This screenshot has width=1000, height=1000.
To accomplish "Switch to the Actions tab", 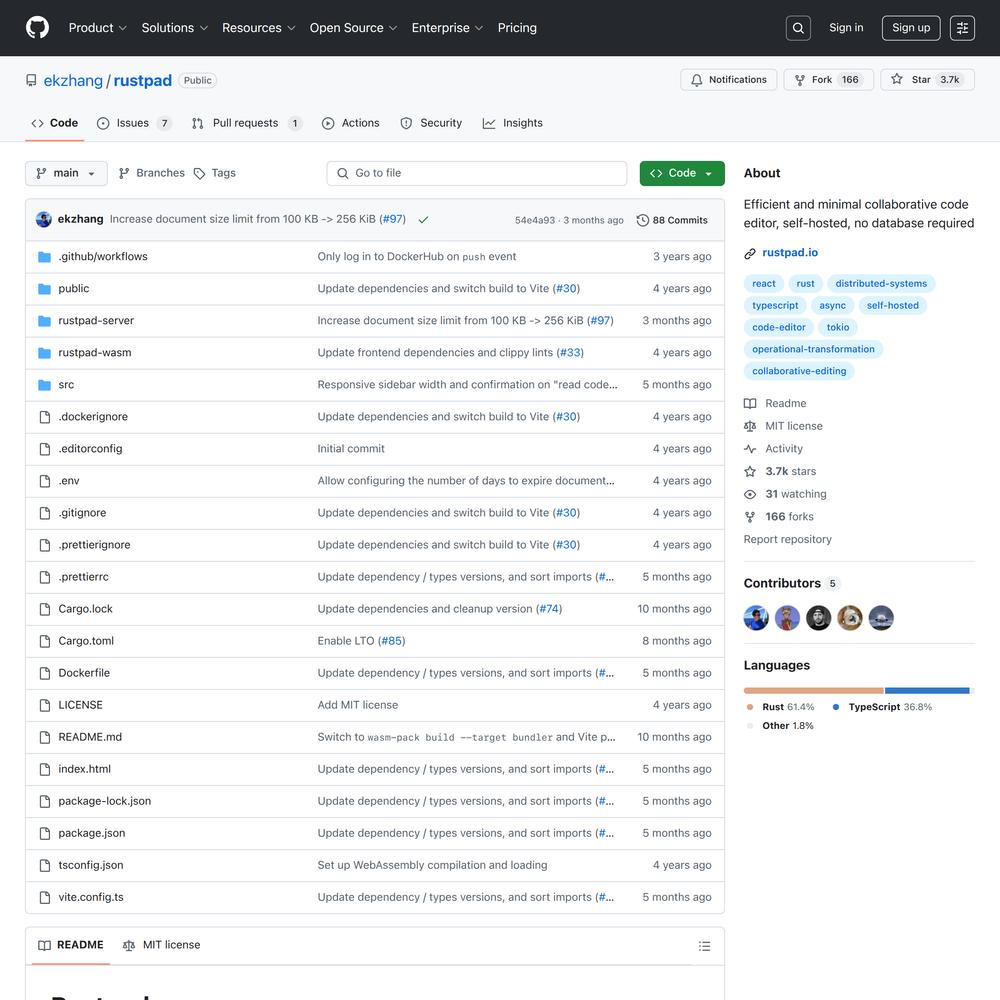I will 351,123.
